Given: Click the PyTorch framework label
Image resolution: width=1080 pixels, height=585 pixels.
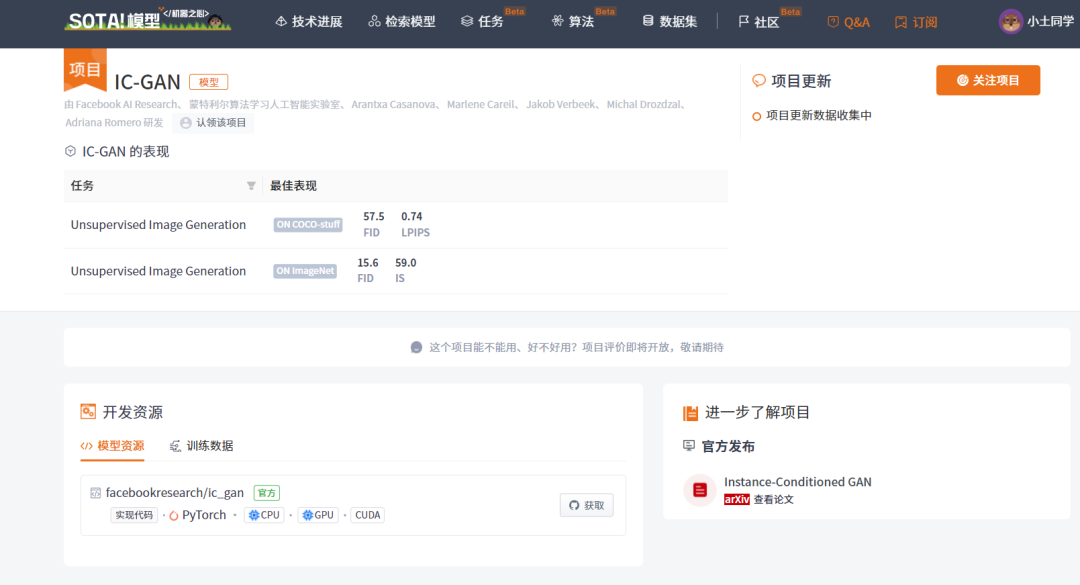Looking at the screenshot, I should pos(198,515).
